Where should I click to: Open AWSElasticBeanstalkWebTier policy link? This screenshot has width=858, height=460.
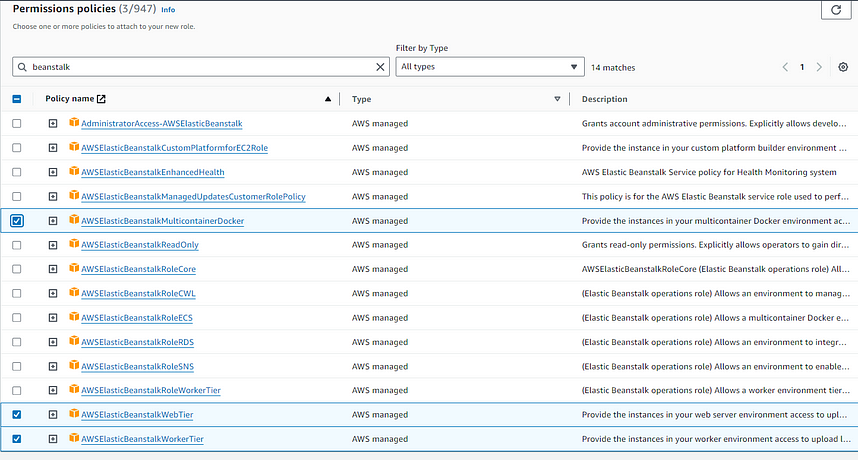click(x=137, y=415)
